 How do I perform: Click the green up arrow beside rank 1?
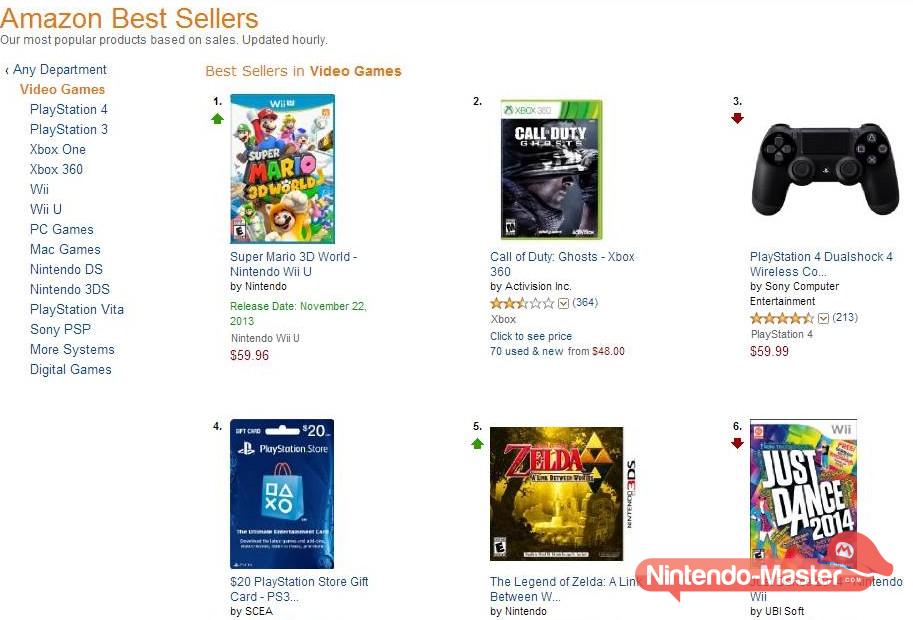pyautogui.click(x=217, y=118)
